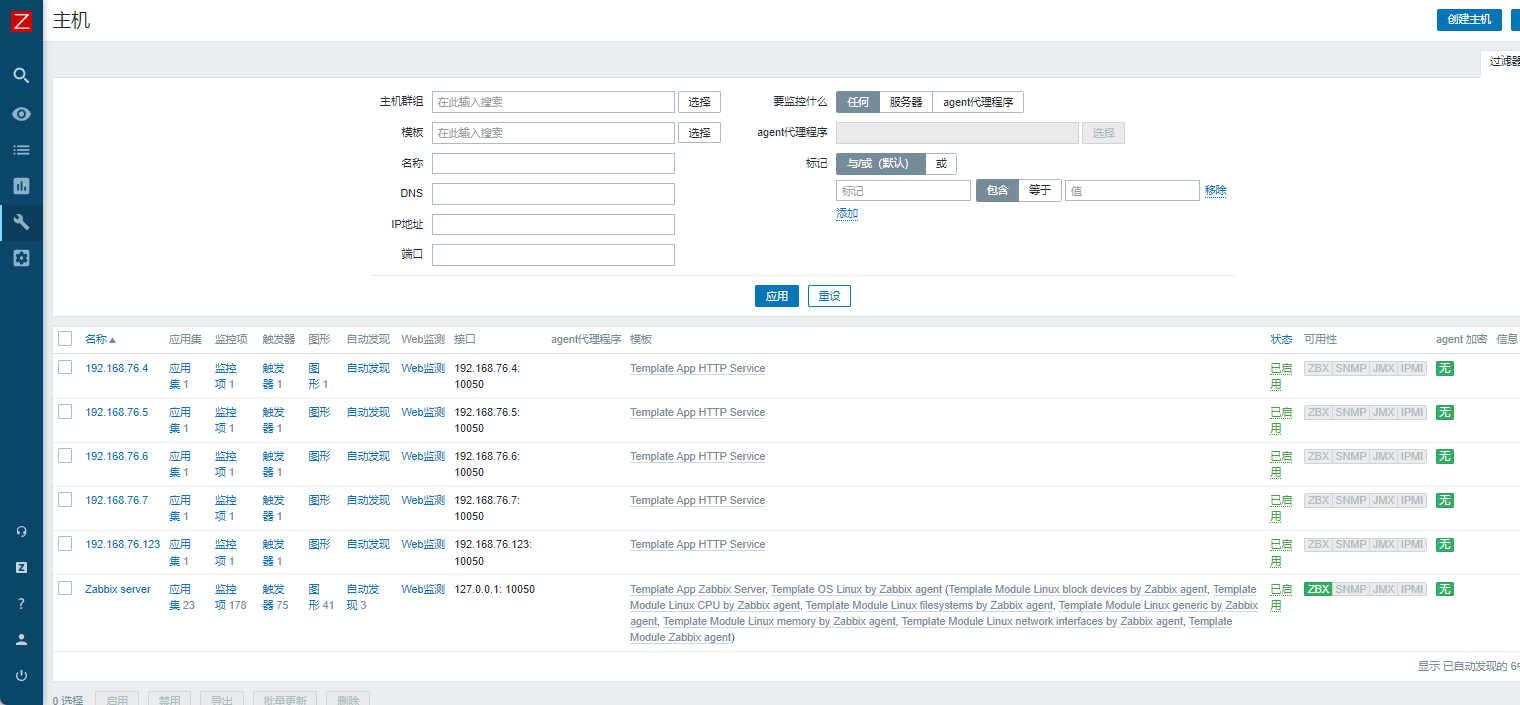Open Template App Zabbix Server link
Image resolution: width=1520 pixels, height=705 pixels.
pos(697,589)
